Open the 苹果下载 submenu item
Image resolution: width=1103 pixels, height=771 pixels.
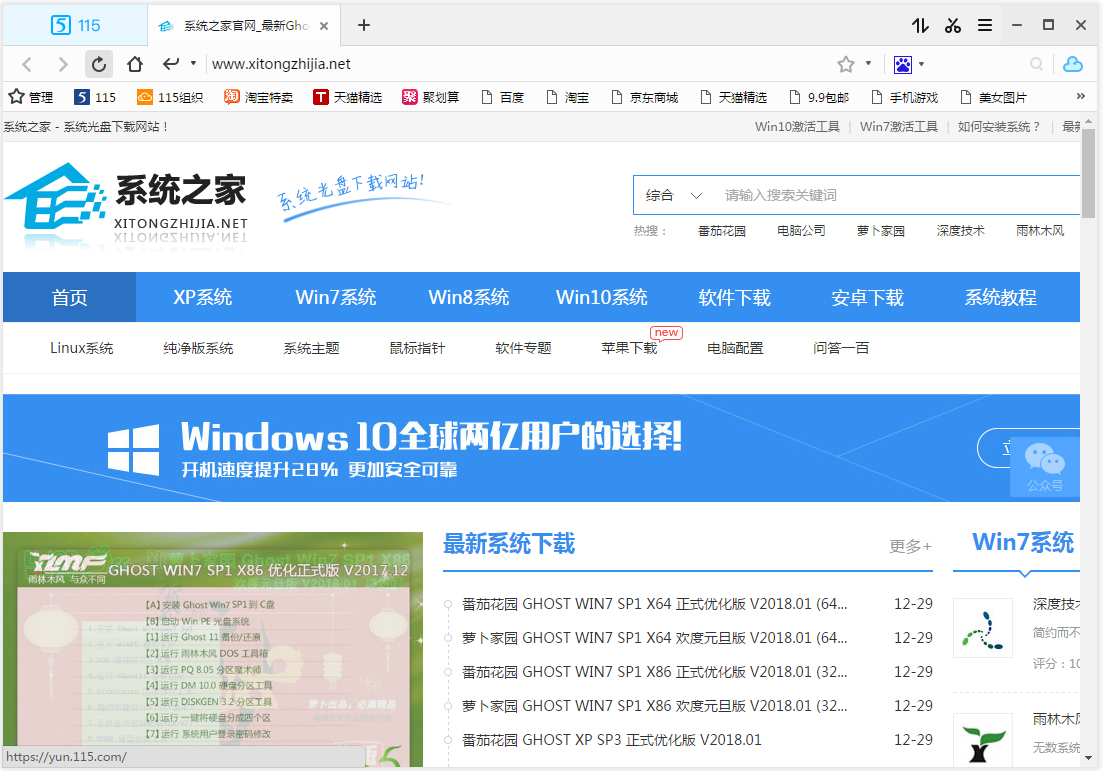629,348
